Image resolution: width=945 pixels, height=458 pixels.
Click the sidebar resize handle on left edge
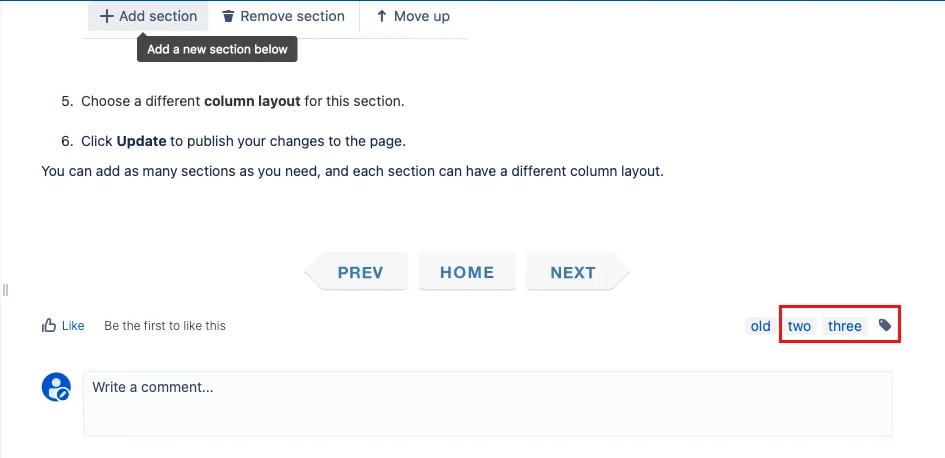point(5,290)
